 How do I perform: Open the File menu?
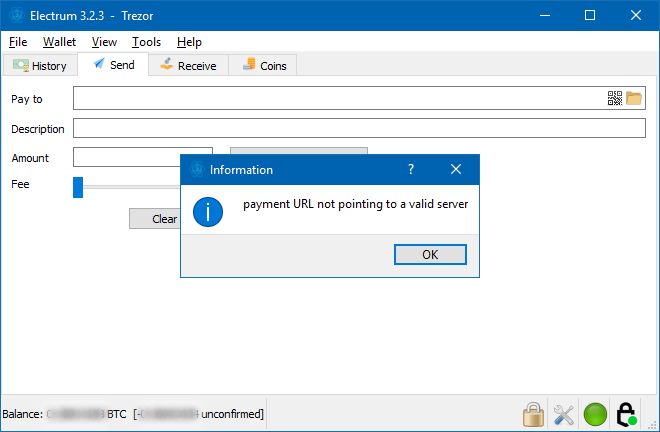point(18,42)
